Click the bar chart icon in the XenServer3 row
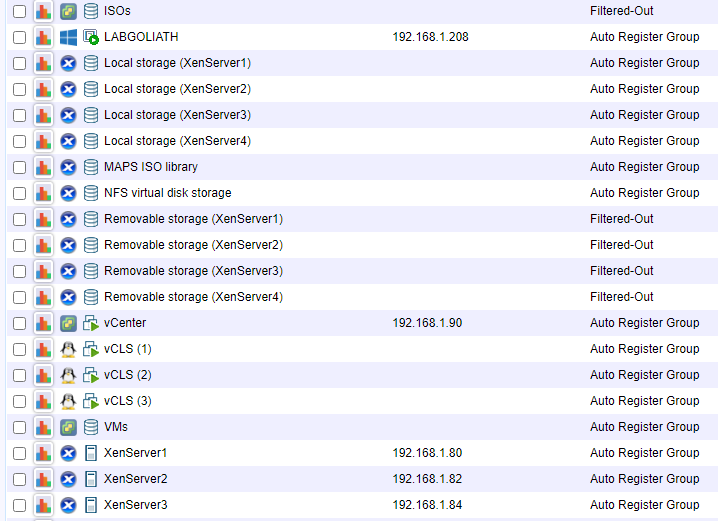The width and height of the screenshot is (718, 521). coord(43,505)
